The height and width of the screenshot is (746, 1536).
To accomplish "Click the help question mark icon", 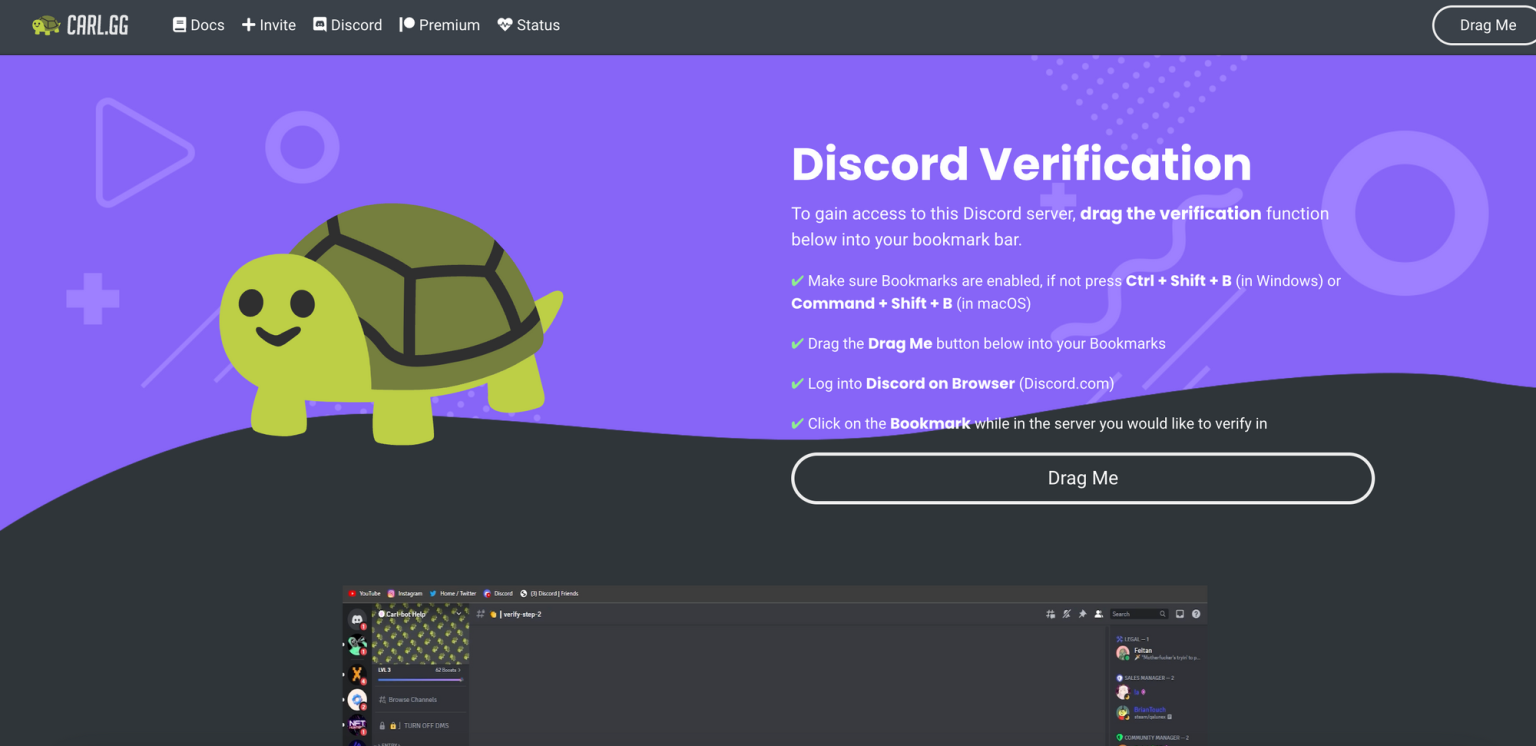I will [1196, 614].
